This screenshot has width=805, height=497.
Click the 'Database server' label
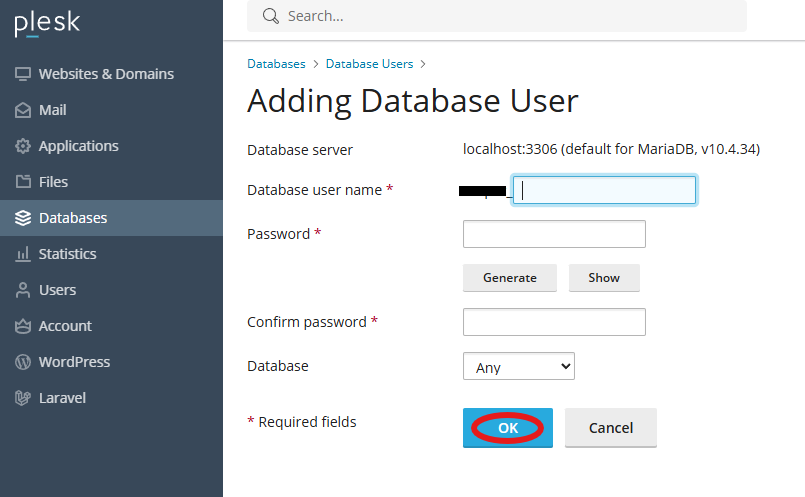(x=300, y=150)
